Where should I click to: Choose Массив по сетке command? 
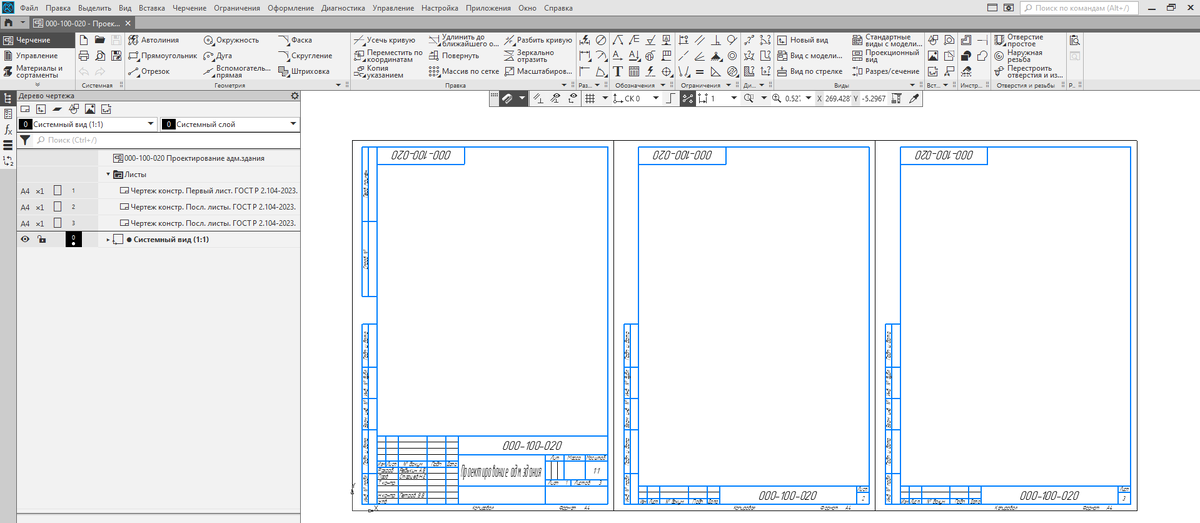464,72
